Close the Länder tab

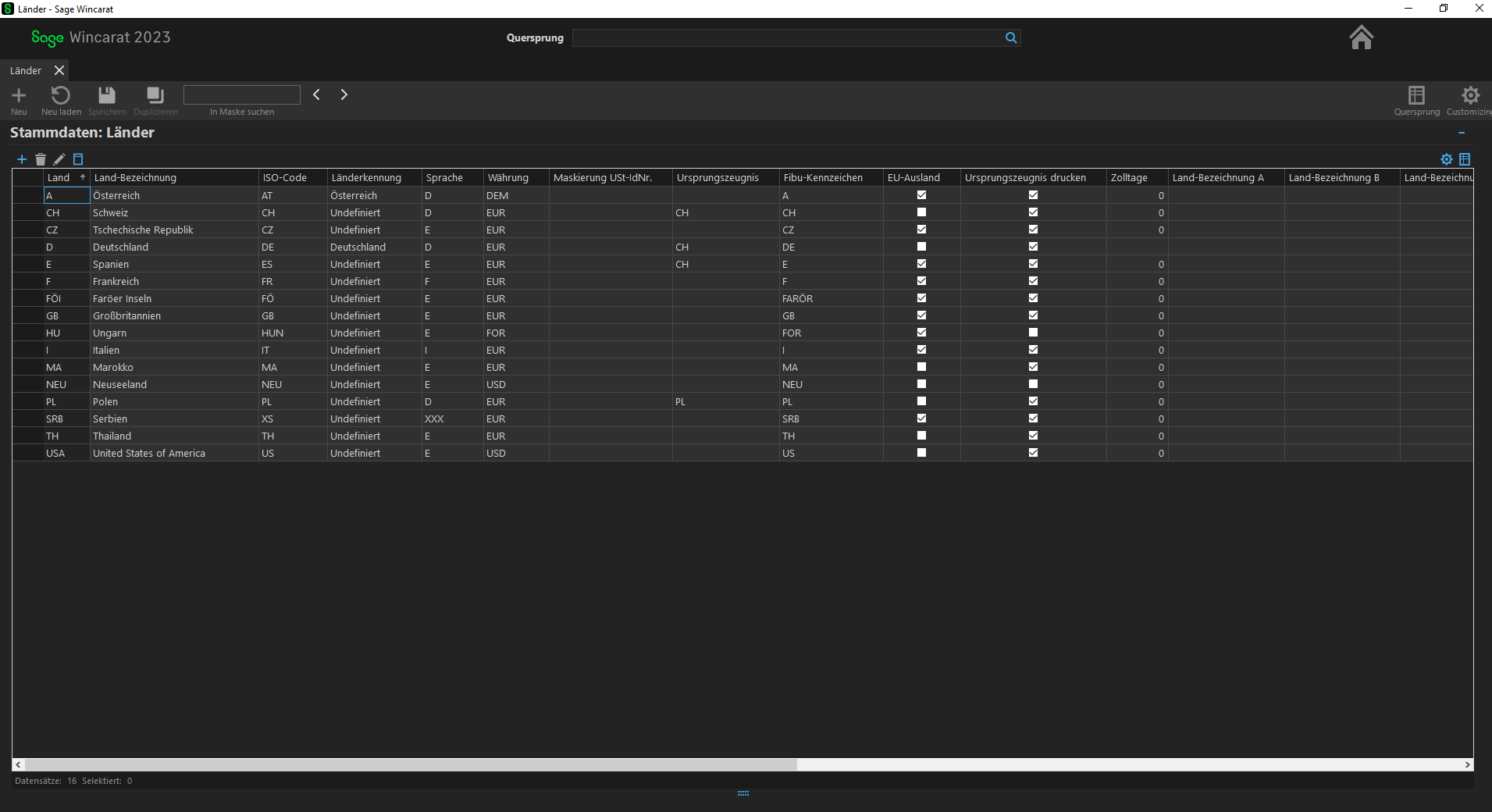59,70
